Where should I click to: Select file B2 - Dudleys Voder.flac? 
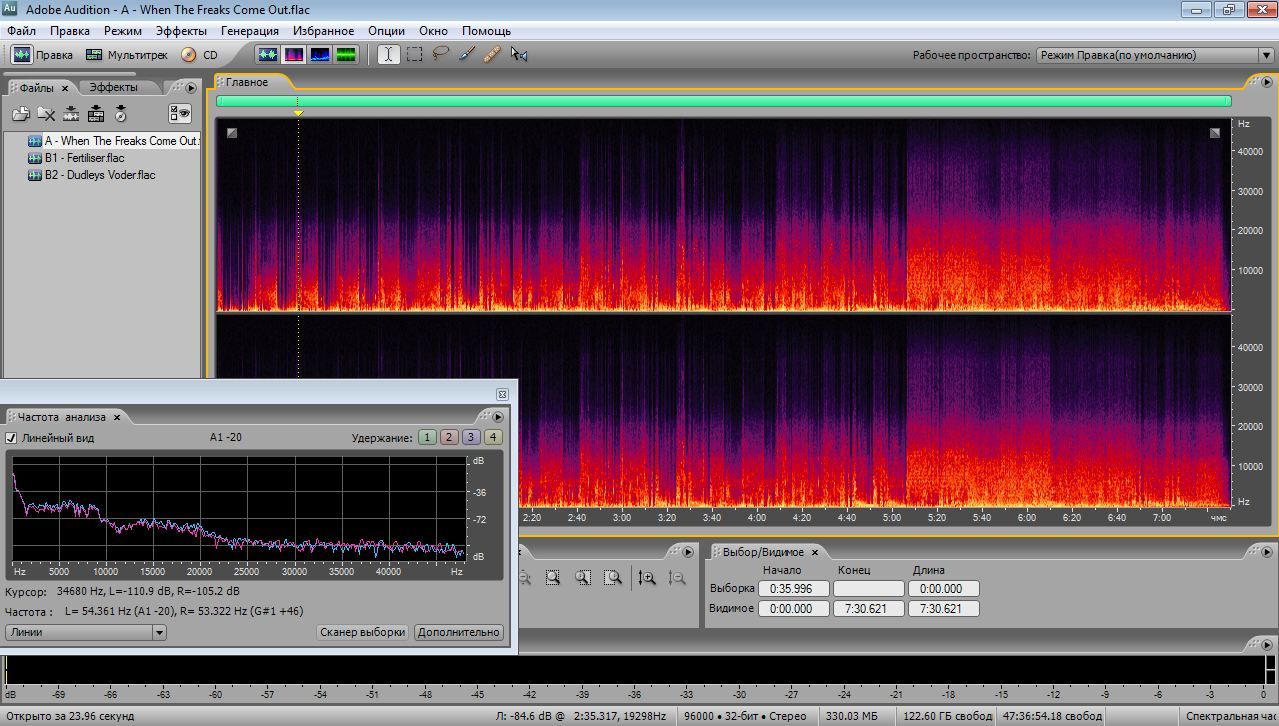[x=99, y=175]
